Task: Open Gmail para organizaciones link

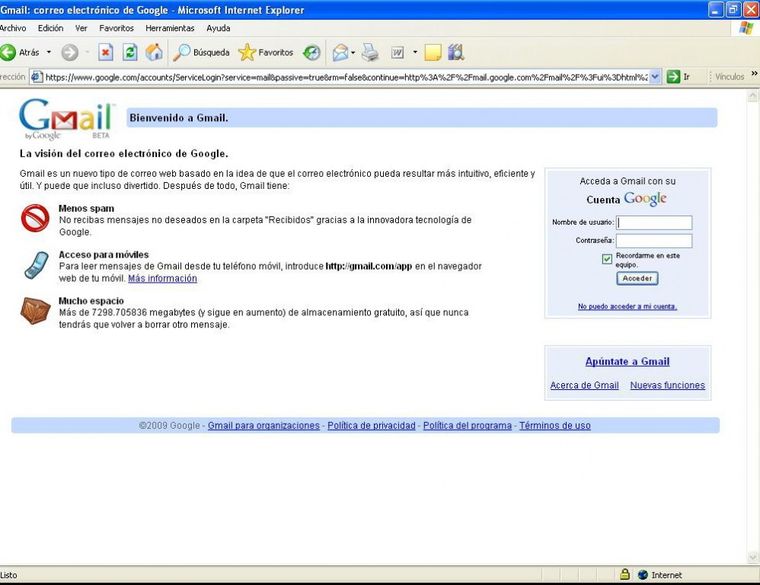Action: pos(264,426)
